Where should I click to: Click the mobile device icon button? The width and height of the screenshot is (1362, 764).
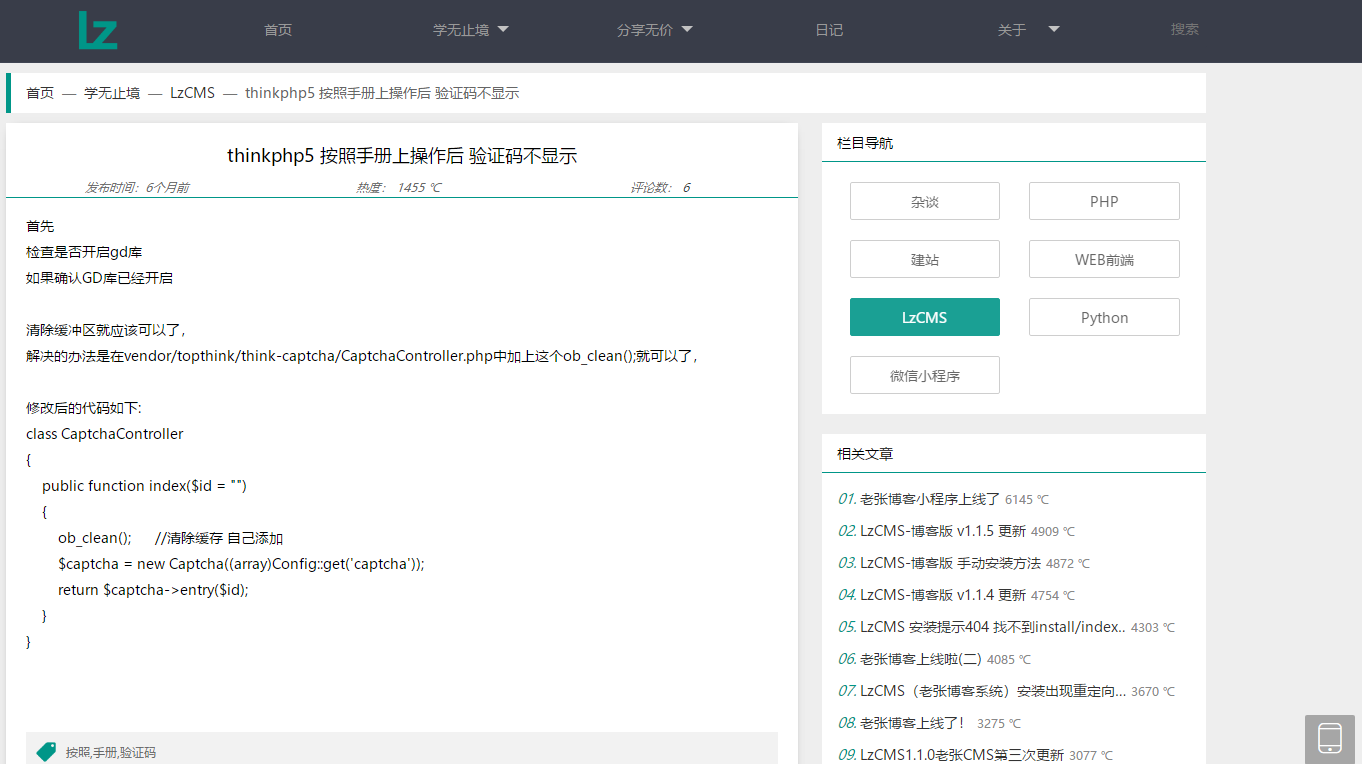pos(1329,739)
